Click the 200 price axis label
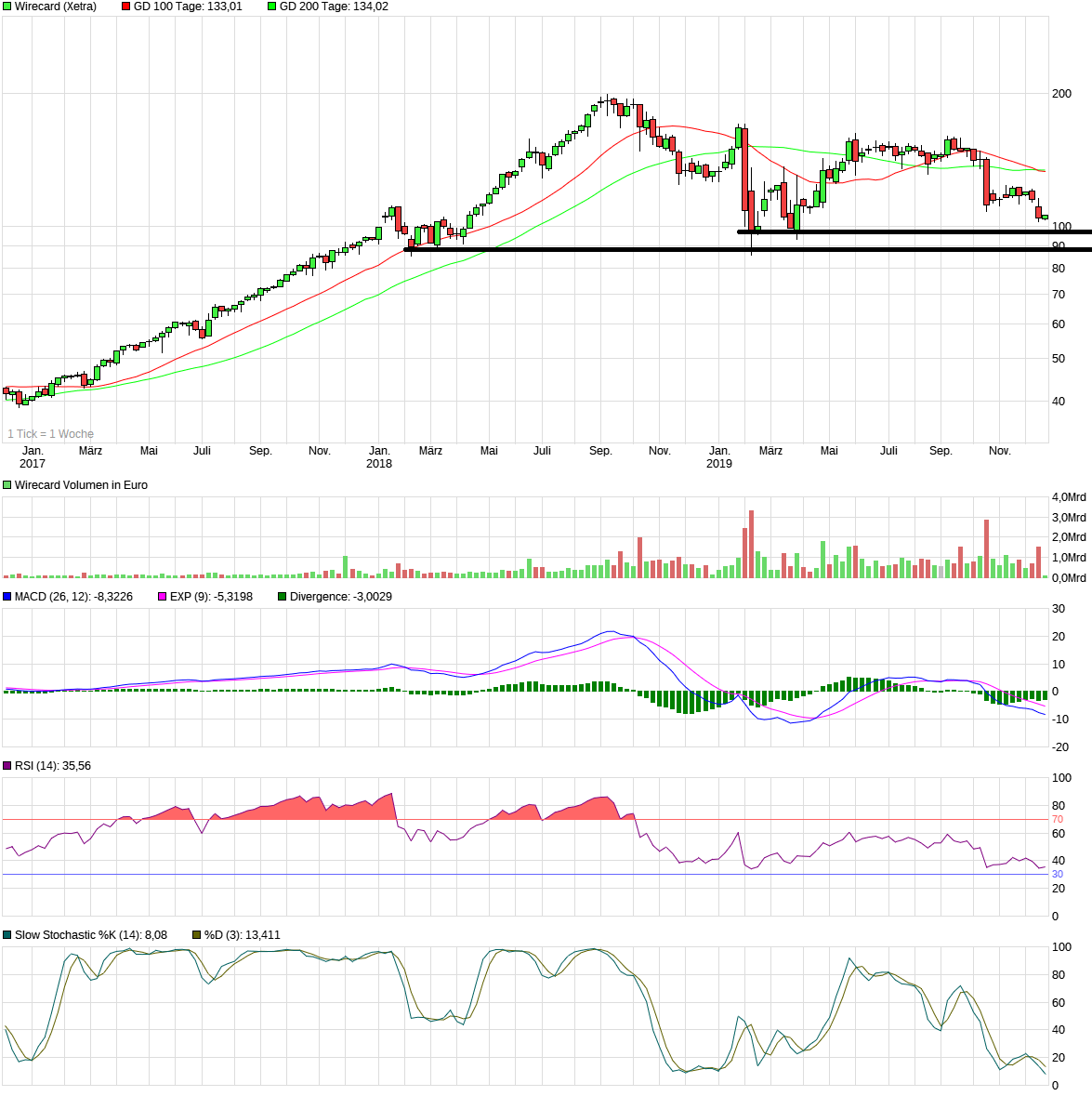 pyautogui.click(x=1062, y=94)
